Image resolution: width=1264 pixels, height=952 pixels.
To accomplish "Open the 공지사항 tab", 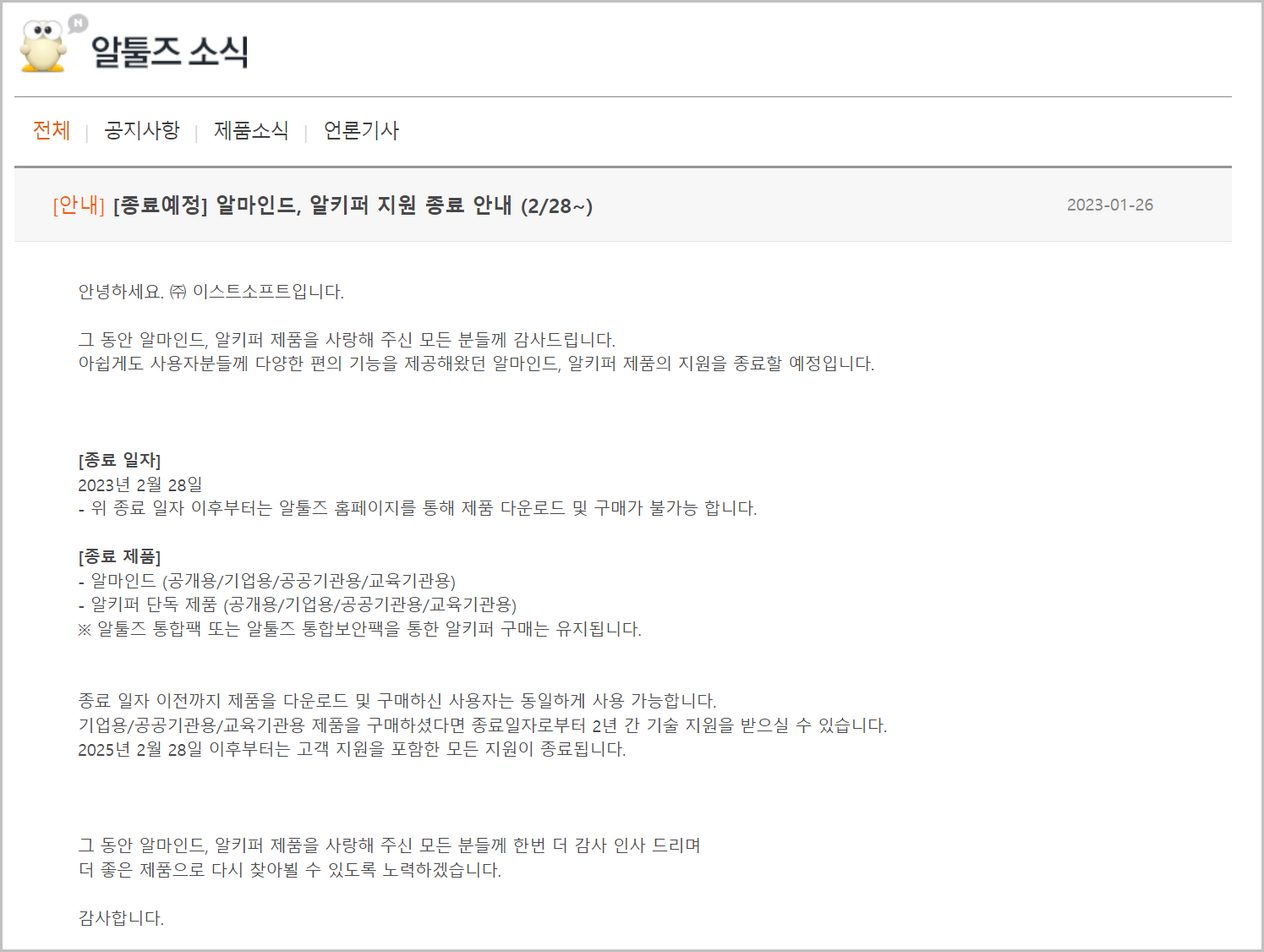I will [x=142, y=130].
